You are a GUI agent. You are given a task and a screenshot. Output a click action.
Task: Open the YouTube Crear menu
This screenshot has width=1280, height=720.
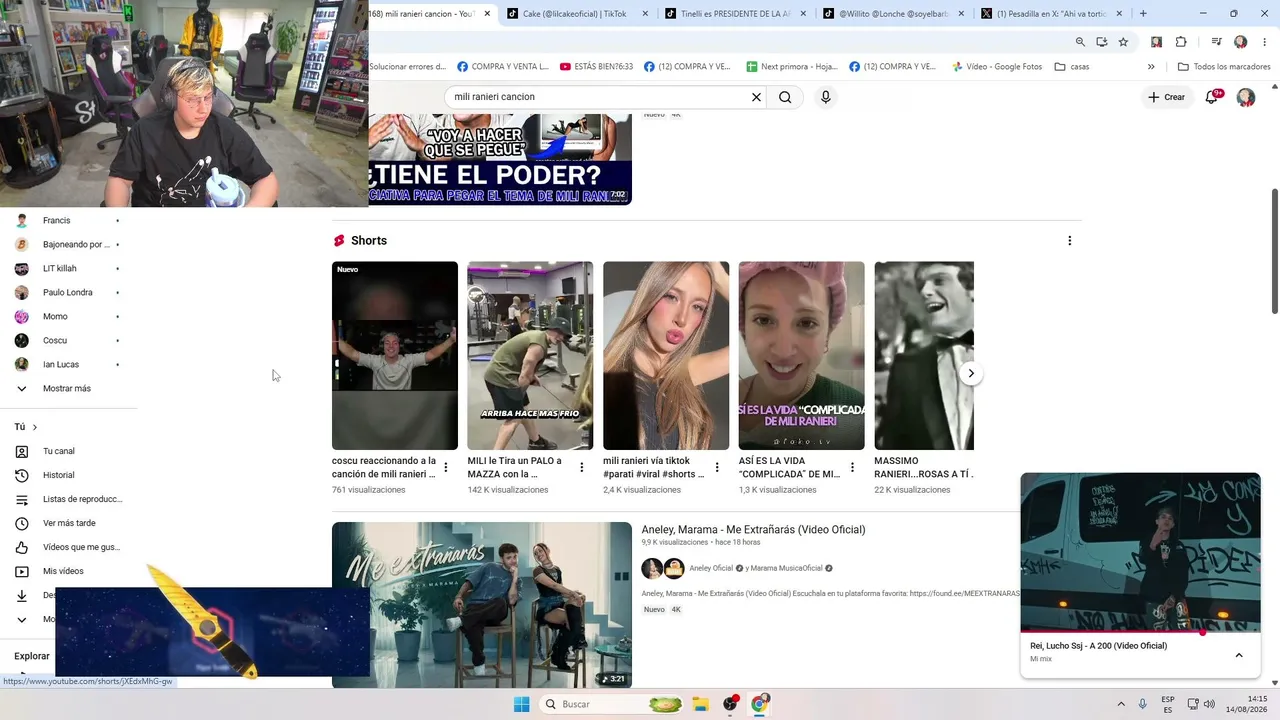click(x=1166, y=97)
